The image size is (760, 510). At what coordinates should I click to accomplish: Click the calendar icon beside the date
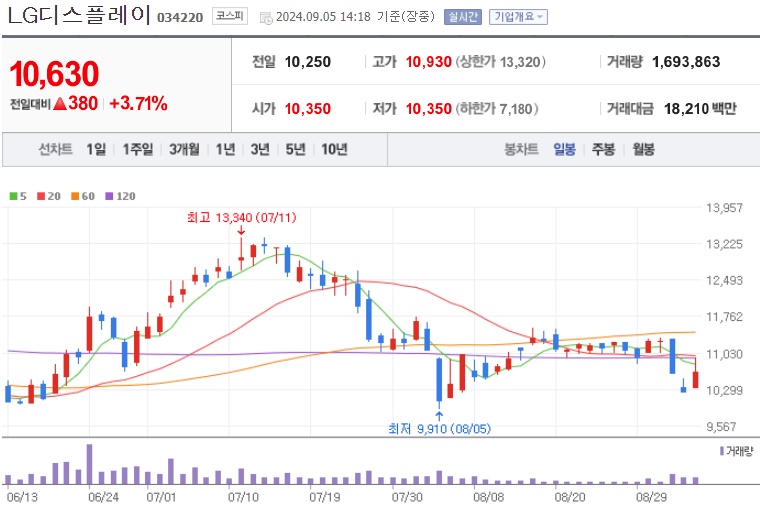[266, 18]
